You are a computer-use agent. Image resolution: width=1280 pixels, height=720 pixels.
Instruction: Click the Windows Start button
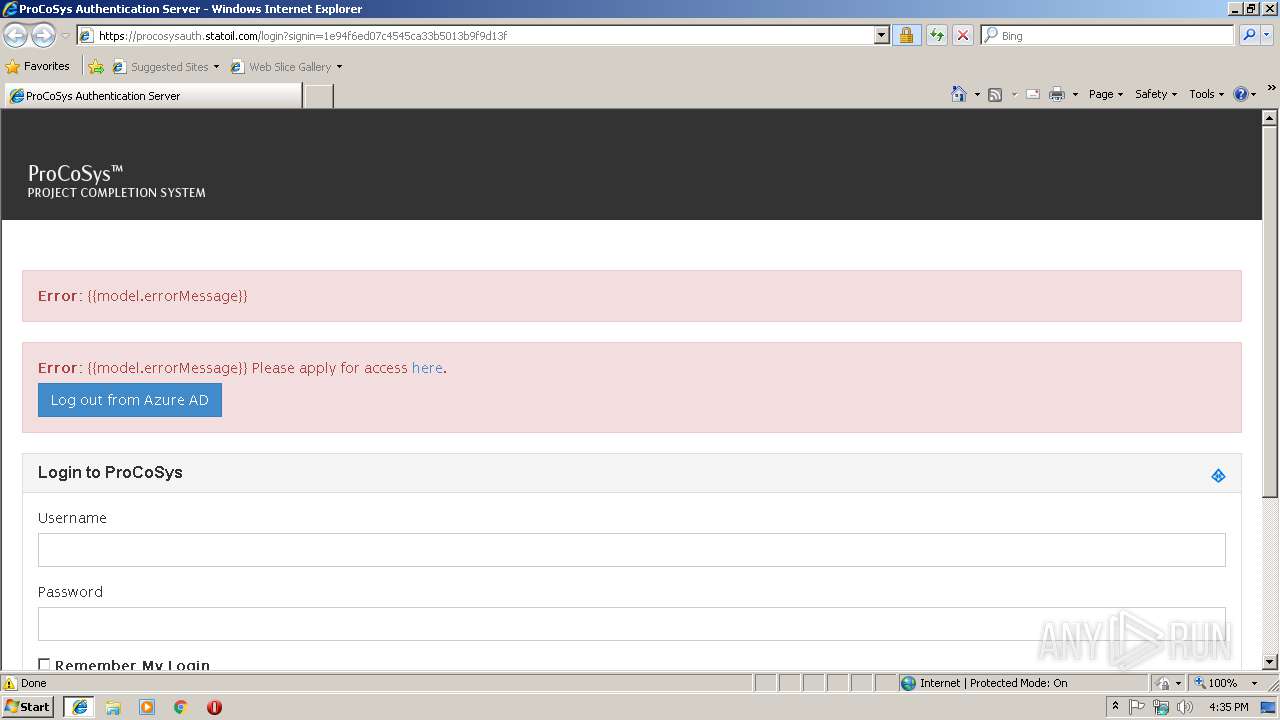(28, 707)
